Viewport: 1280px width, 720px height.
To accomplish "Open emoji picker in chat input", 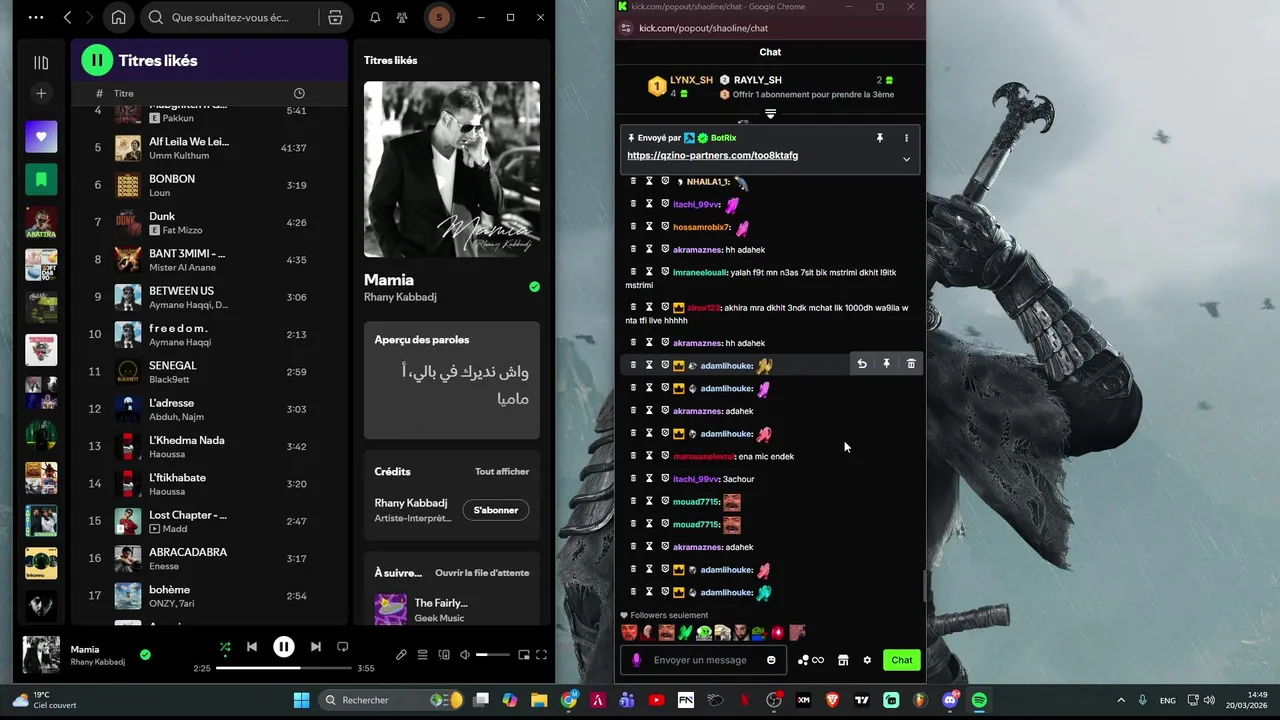I will [771, 660].
